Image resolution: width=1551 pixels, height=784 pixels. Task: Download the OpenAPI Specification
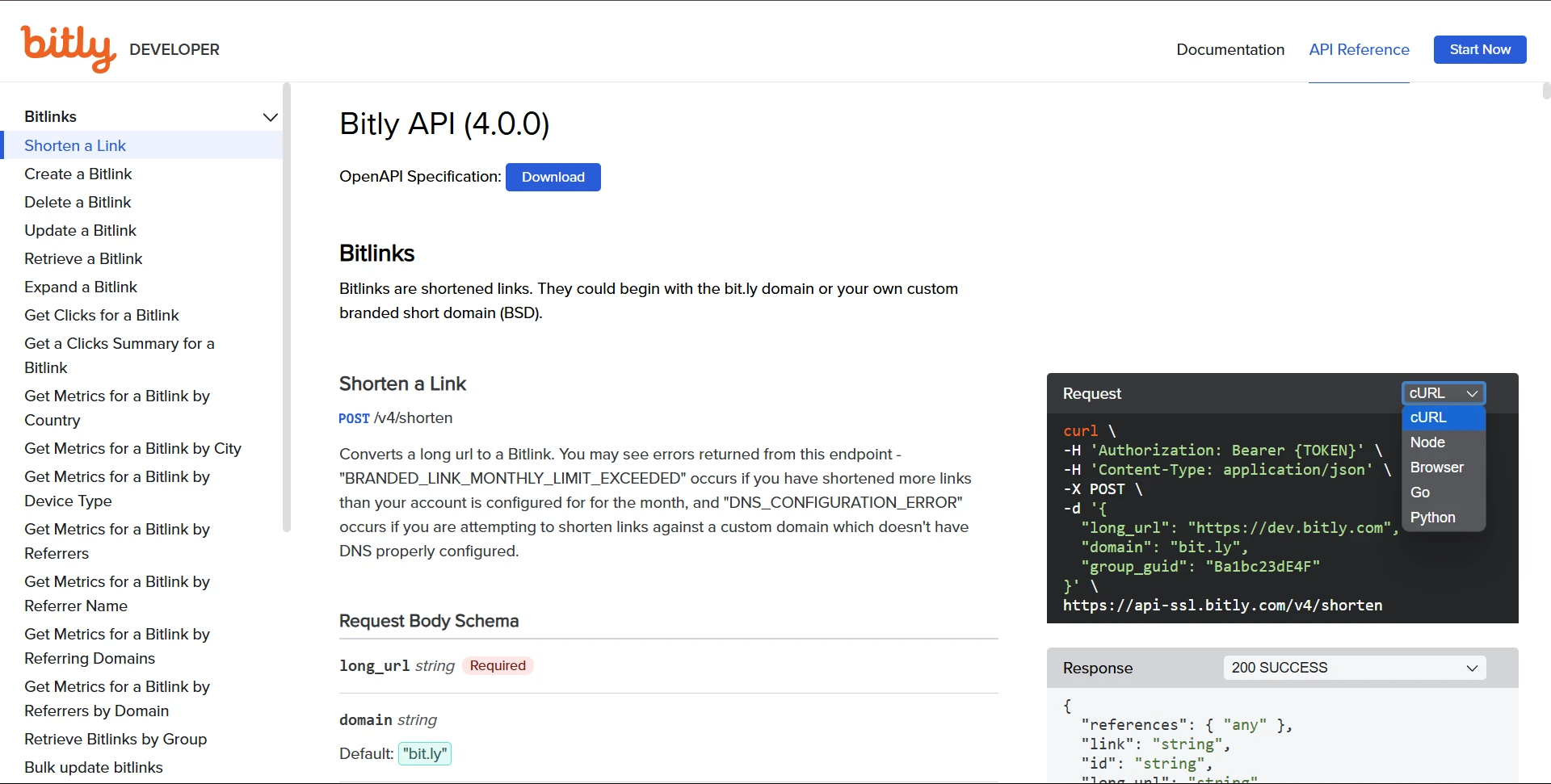point(553,177)
